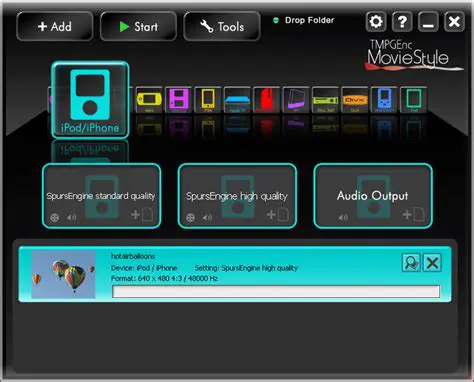Click the 'Format: 640 x 480 4:3 / 48000 Hz' text

[164, 278]
